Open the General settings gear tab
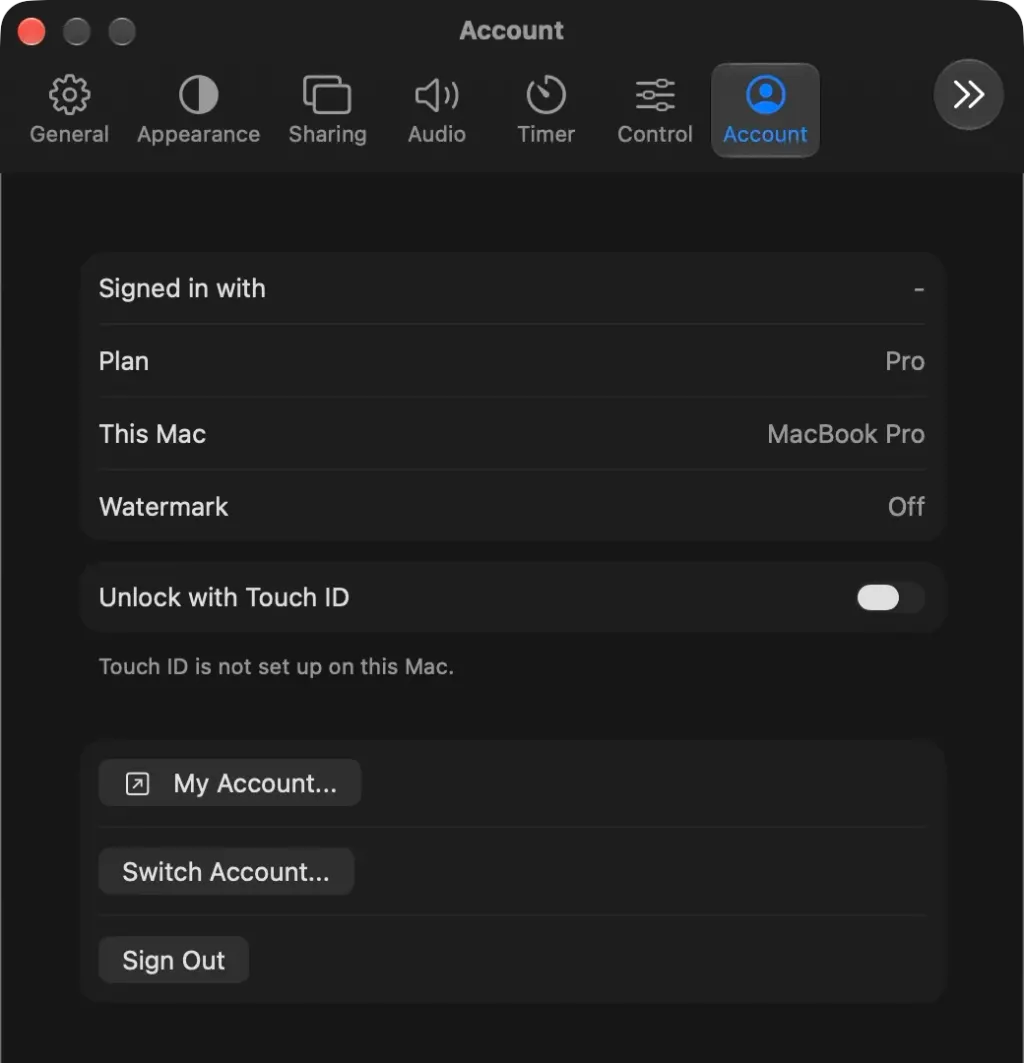The height and width of the screenshot is (1063, 1024). pos(69,110)
